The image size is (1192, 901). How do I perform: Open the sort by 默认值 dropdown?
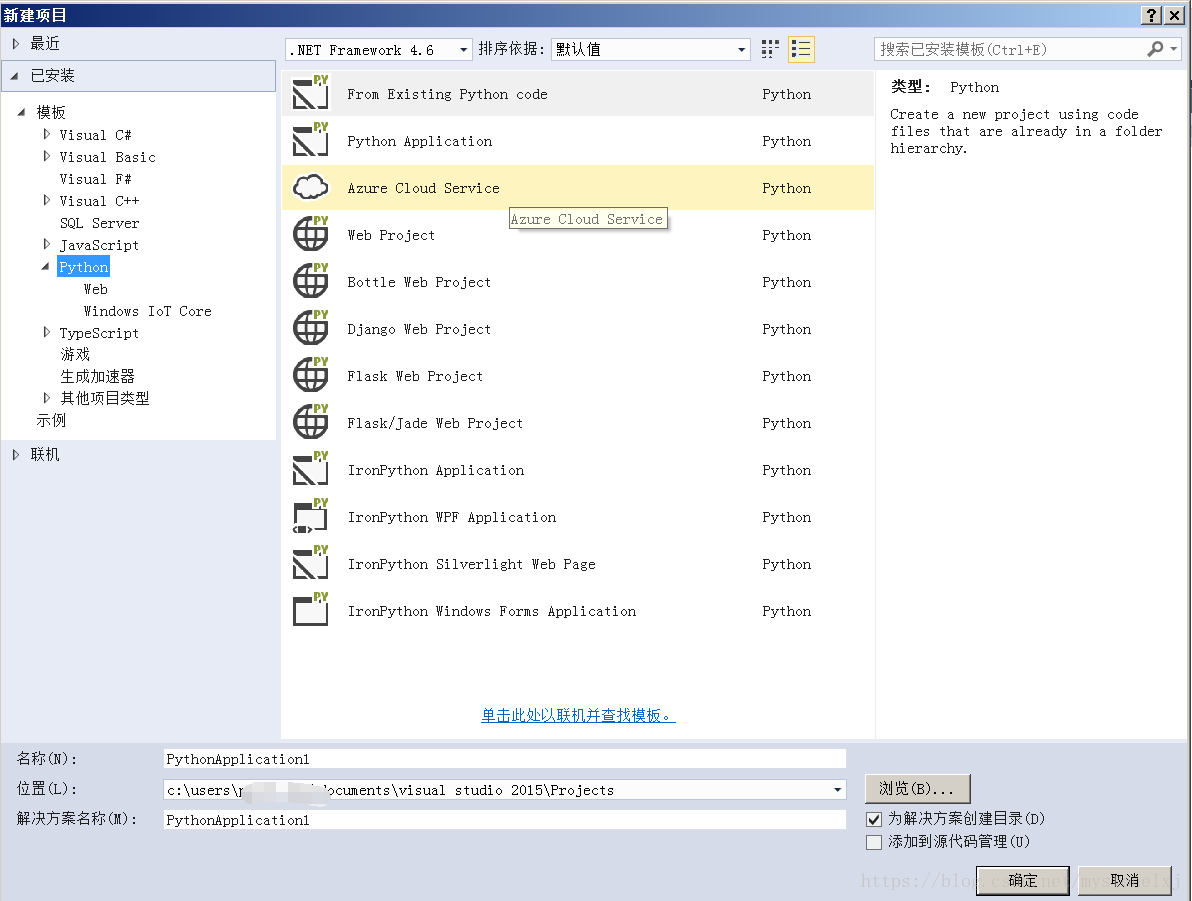(x=741, y=50)
